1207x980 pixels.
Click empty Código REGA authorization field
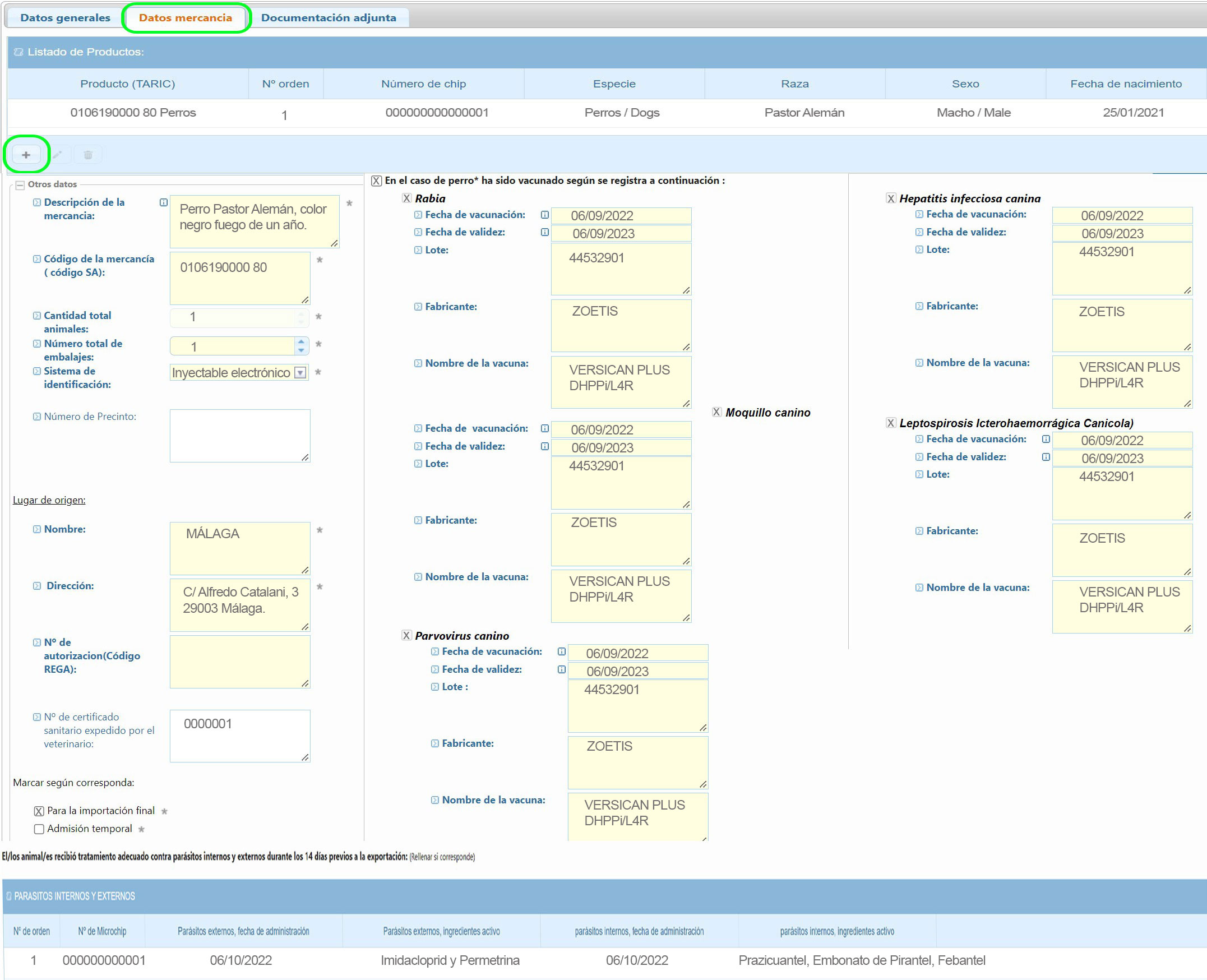pos(240,662)
